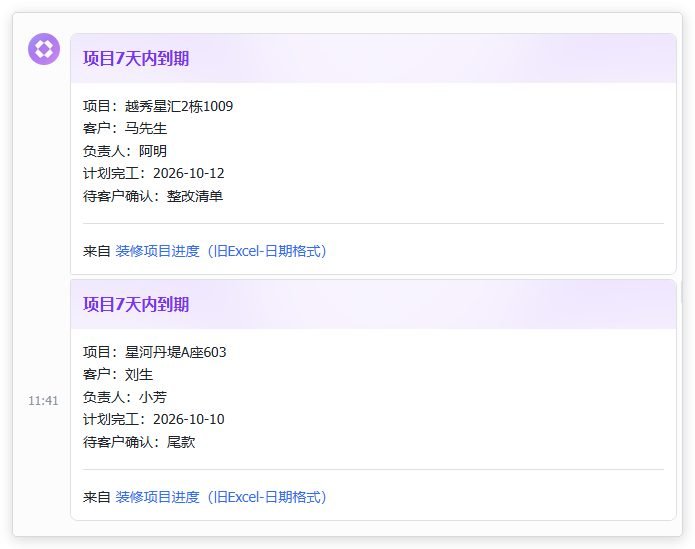This screenshot has width=695, height=549.
Task: Select text 待客户确认：整改清单
Action: pos(153,196)
